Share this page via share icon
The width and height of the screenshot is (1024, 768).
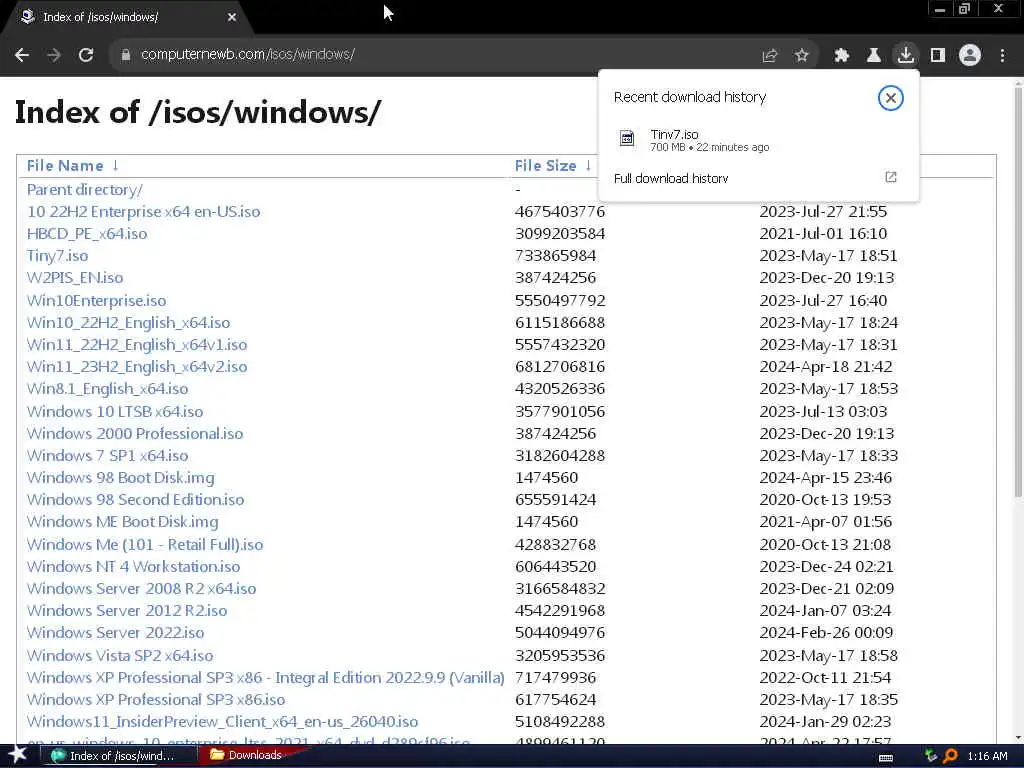pos(770,56)
